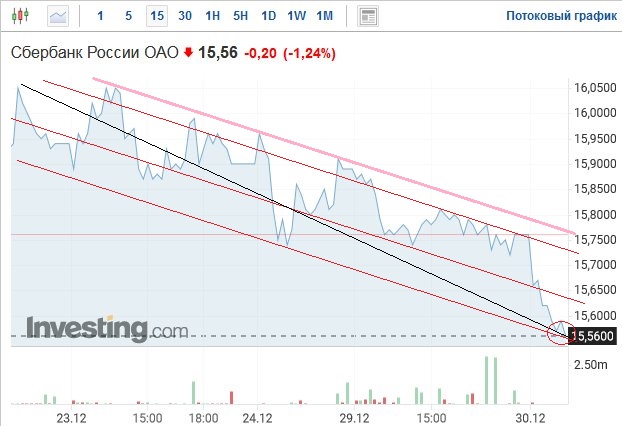Switch to candlestick chart type icon
Viewport: 622px width, 426px height.
[x=20, y=16]
